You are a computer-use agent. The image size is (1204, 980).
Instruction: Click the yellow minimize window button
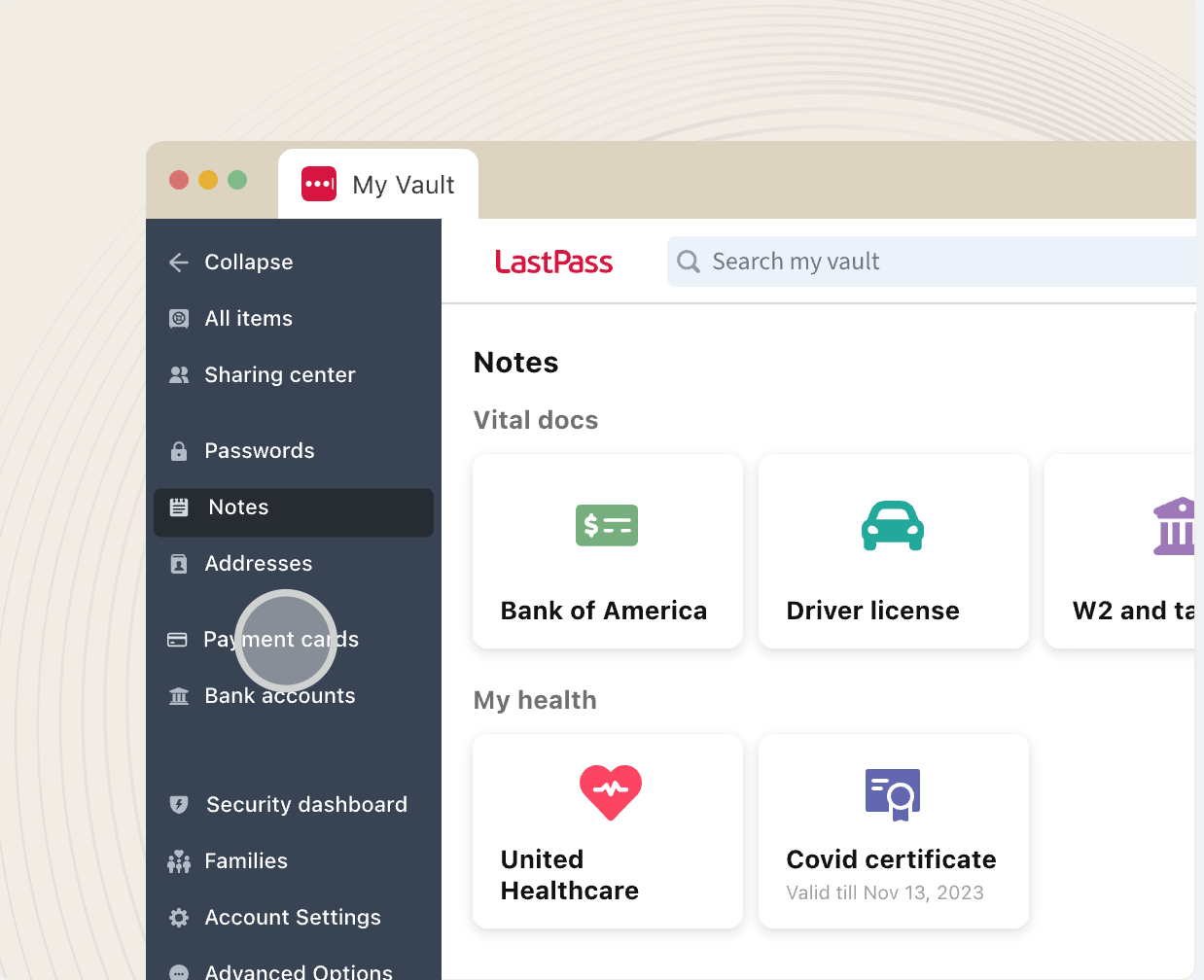tap(208, 180)
